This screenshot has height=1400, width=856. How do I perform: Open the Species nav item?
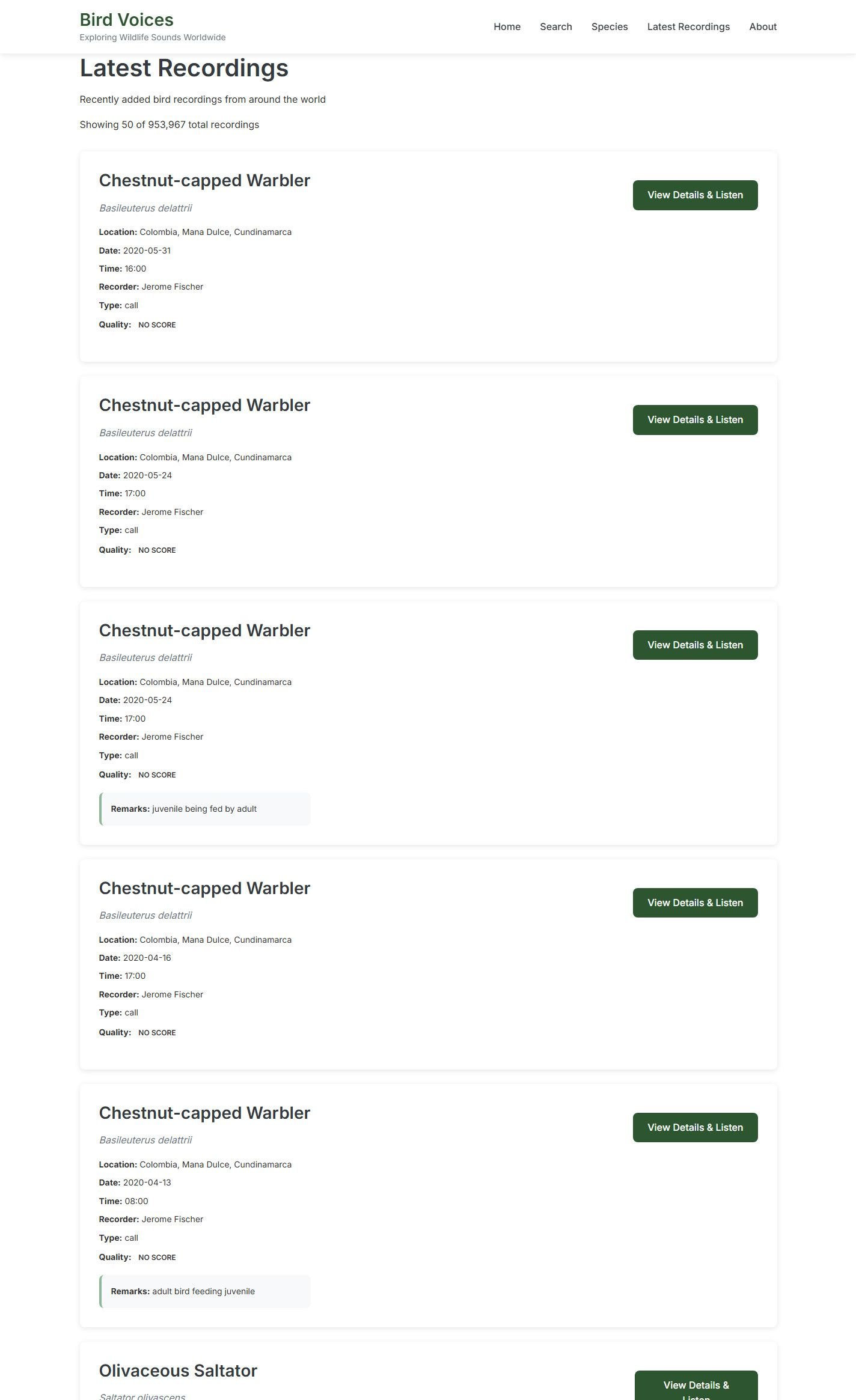(x=609, y=26)
